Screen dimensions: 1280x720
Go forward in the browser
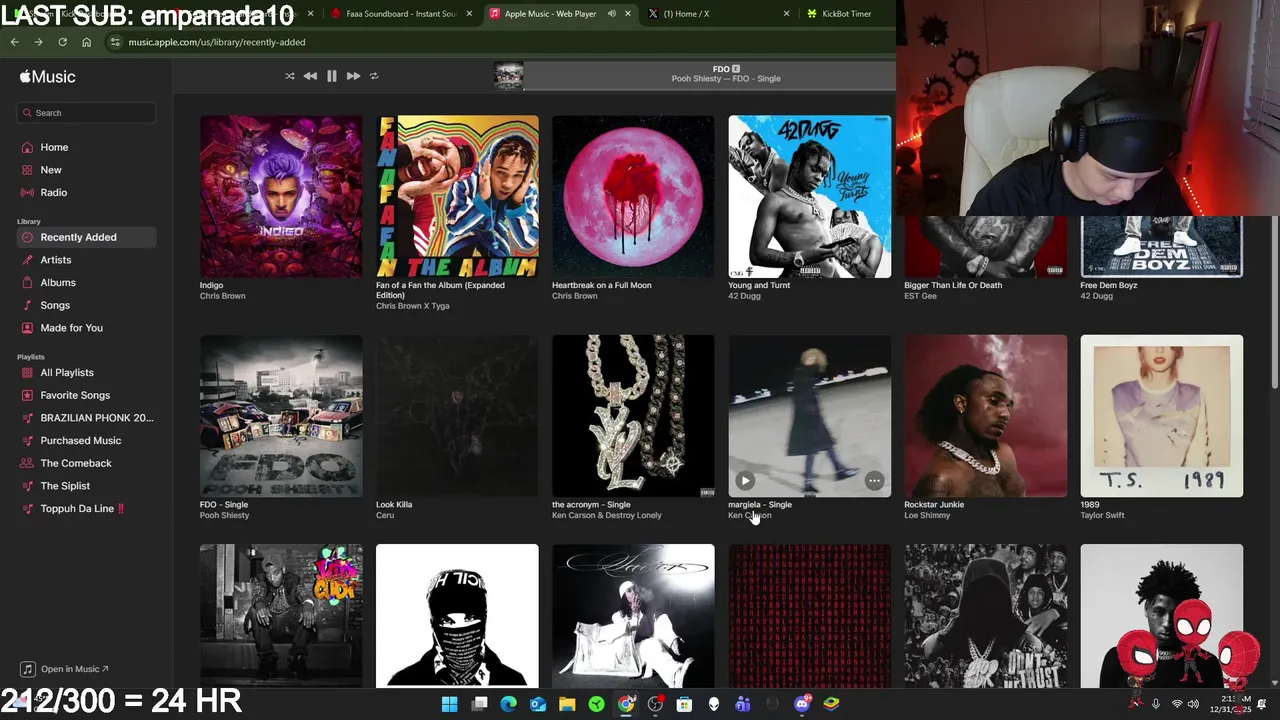coord(38,42)
